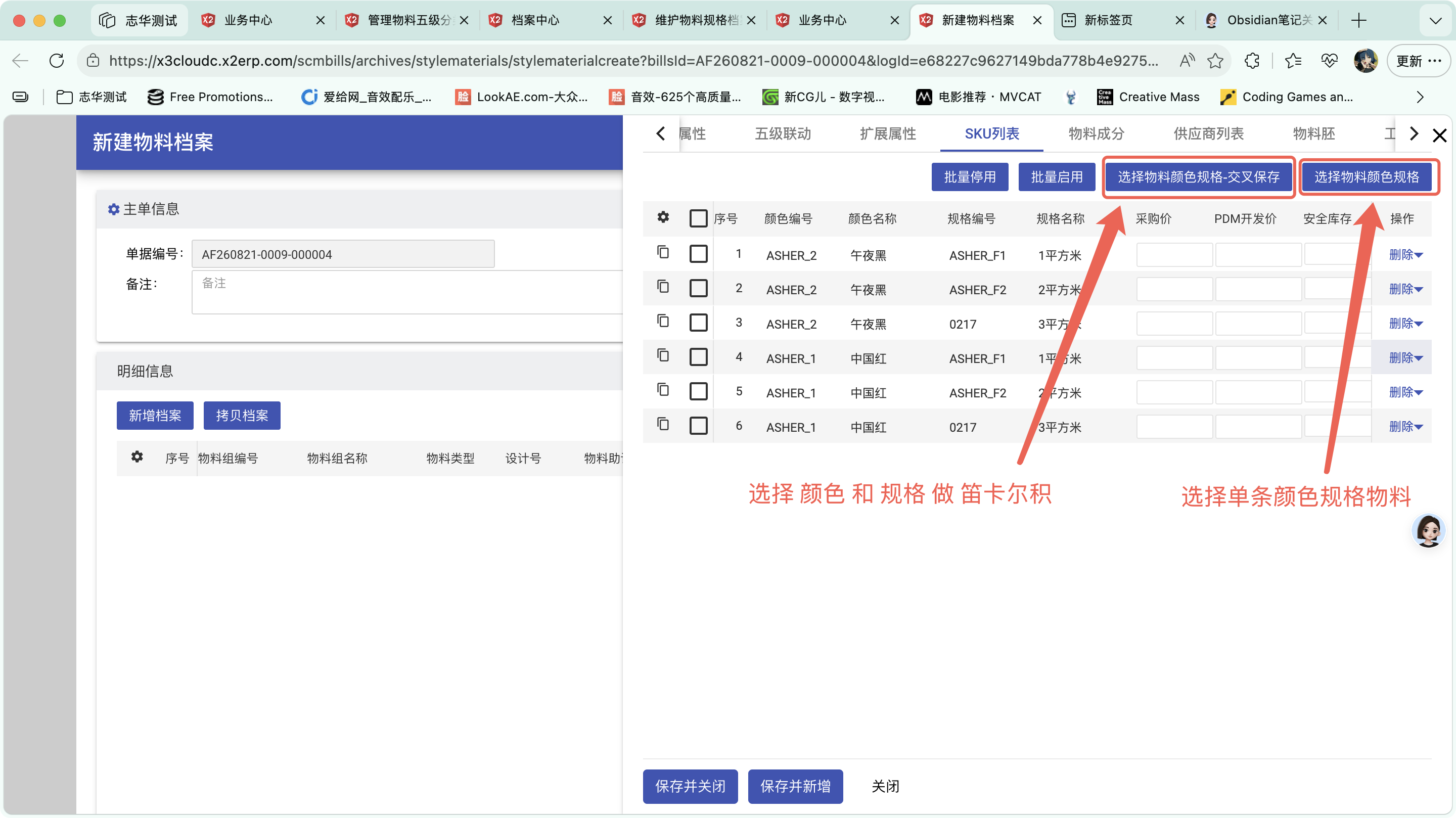Check the box for SKU row 2

click(699, 288)
